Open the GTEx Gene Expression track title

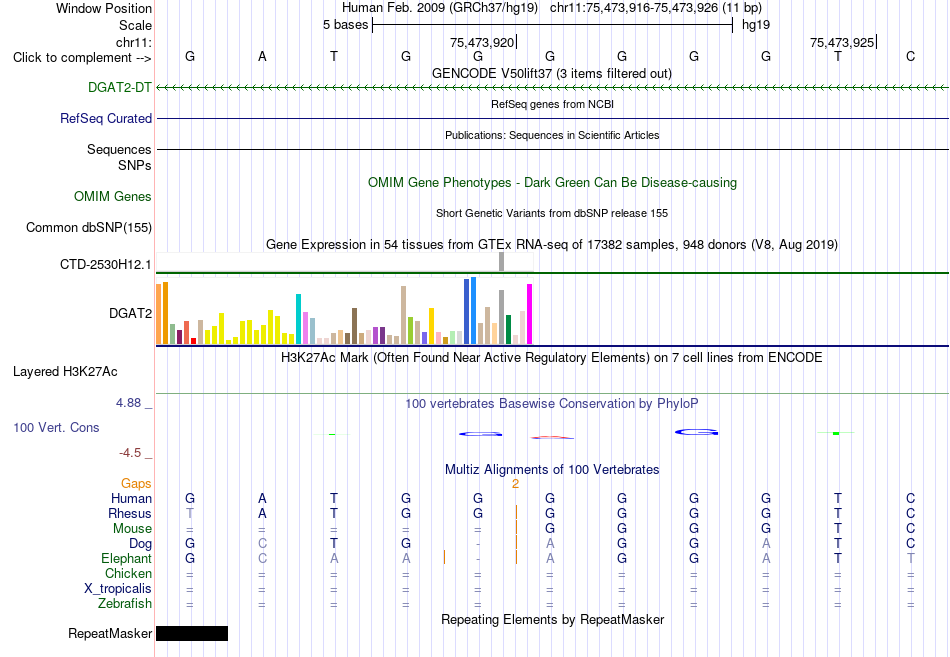(x=552, y=244)
